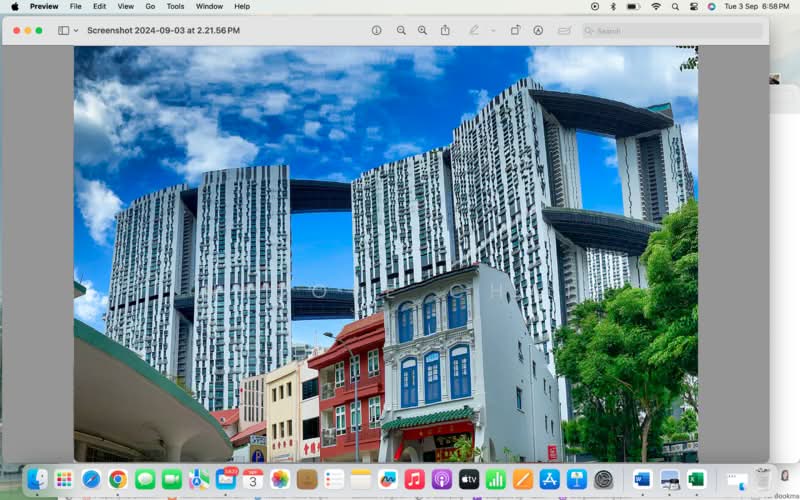This screenshot has height=500, width=800.
Task: Open Microsoft Excel from the Dock
Action: (x=697, y=480)
